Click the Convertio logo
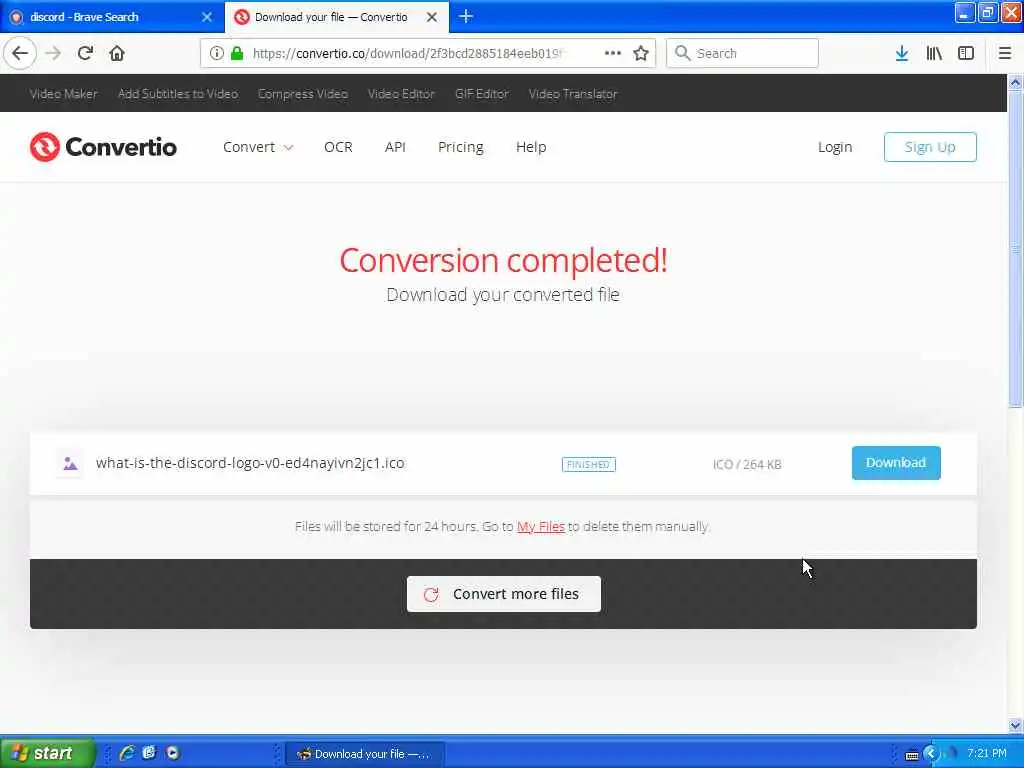Screen dimensions: 1024x768 (x=103, y=146)
